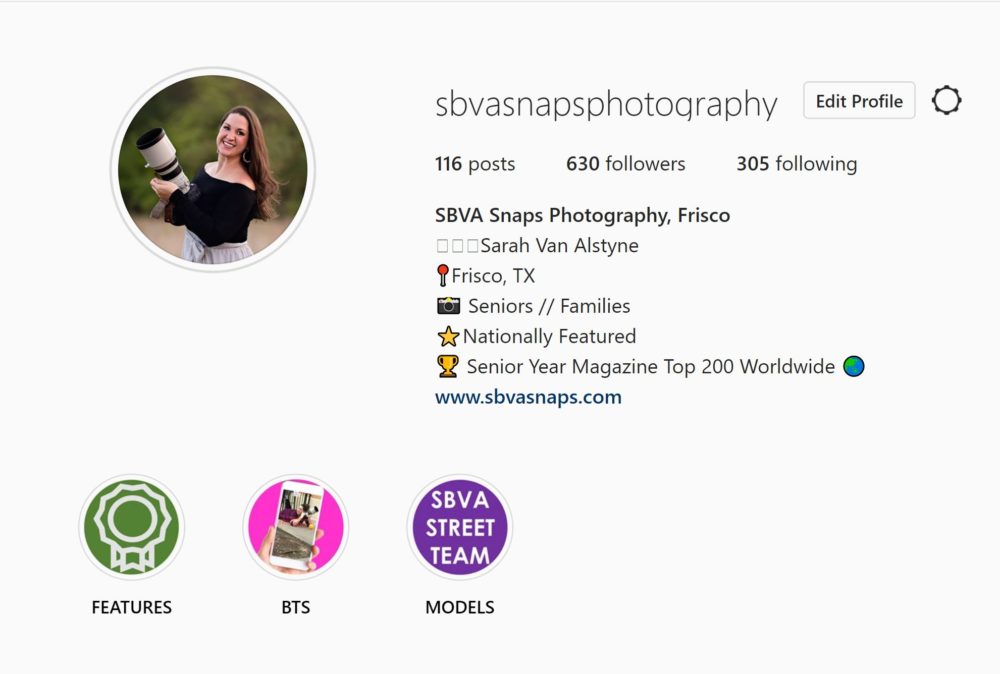Click the FEATURES highlight label
The image size is (1000, 674).
[132, 607]
